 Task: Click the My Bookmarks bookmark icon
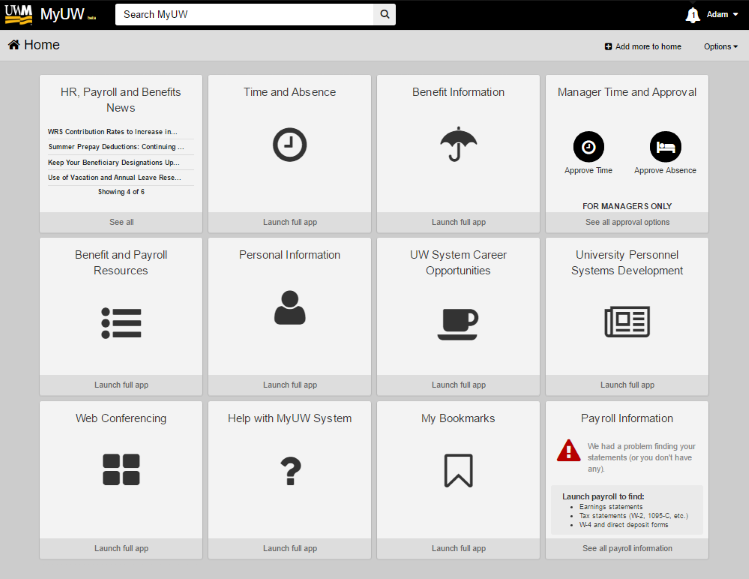point(459,471)
